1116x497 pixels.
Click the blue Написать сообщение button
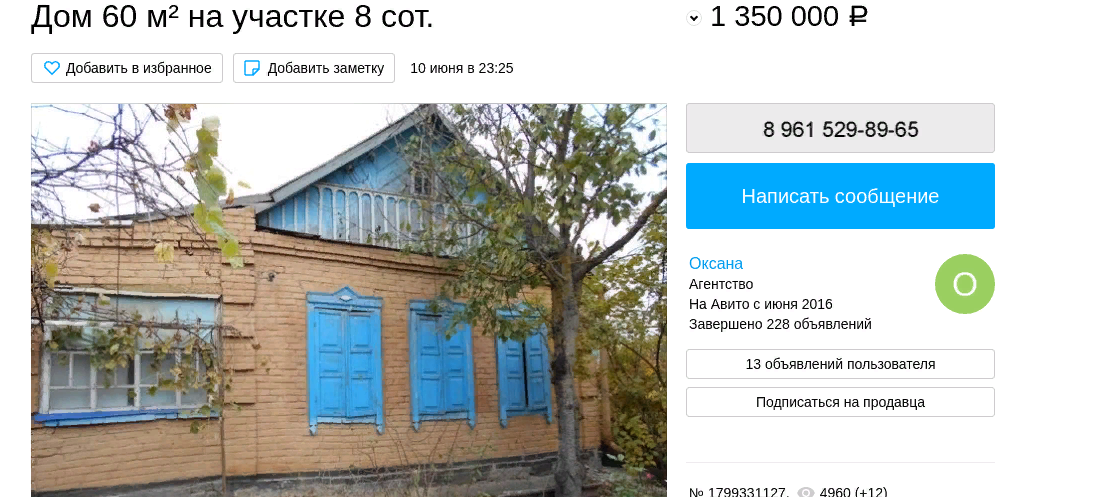click(x=840, y=196)
